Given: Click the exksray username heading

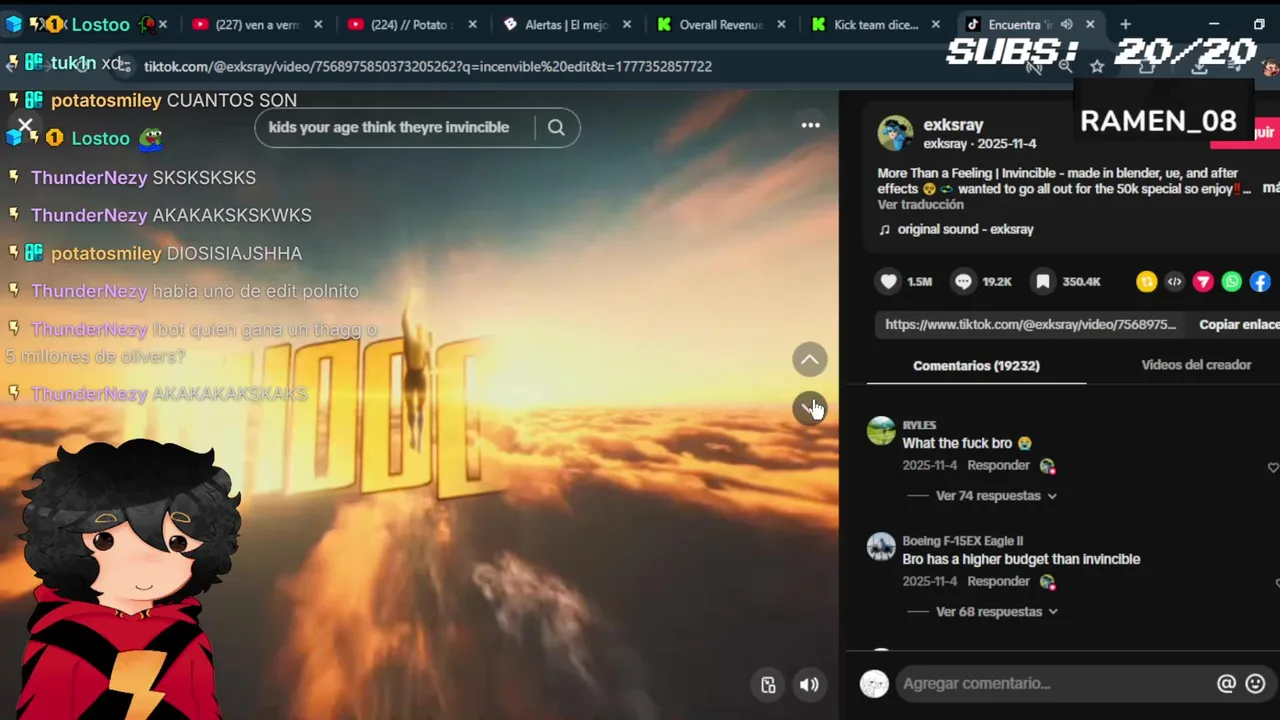Looking at the screenshot, I should point(953,125).
